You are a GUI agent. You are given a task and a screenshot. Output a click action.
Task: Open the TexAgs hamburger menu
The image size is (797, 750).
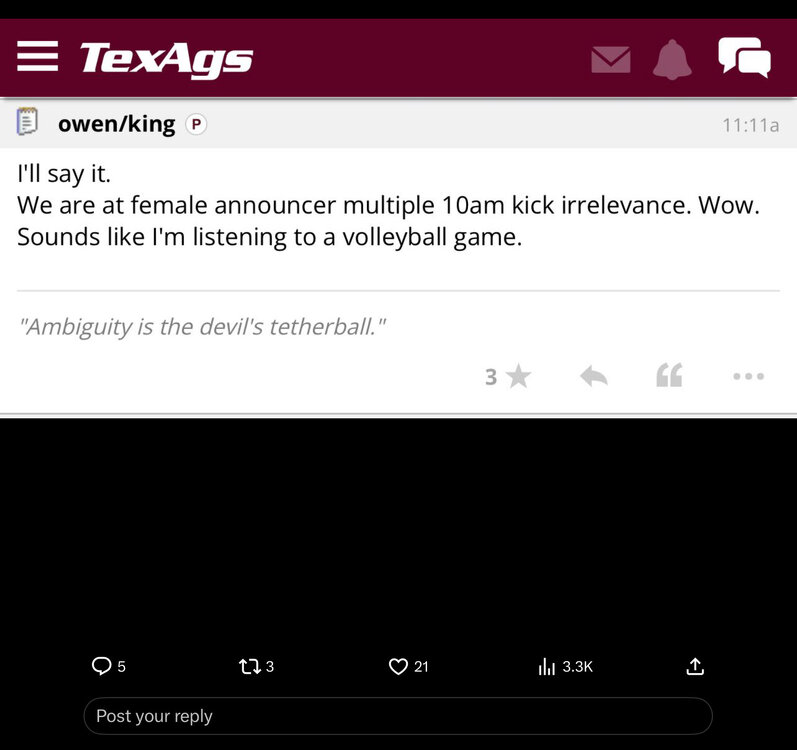[x=38, y=57]
